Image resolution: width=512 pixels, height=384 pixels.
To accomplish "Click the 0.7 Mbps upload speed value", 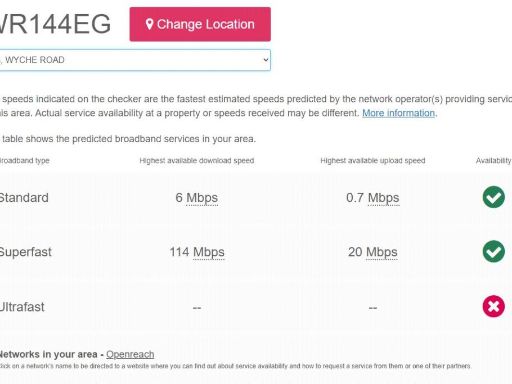I will click(373, 198).
